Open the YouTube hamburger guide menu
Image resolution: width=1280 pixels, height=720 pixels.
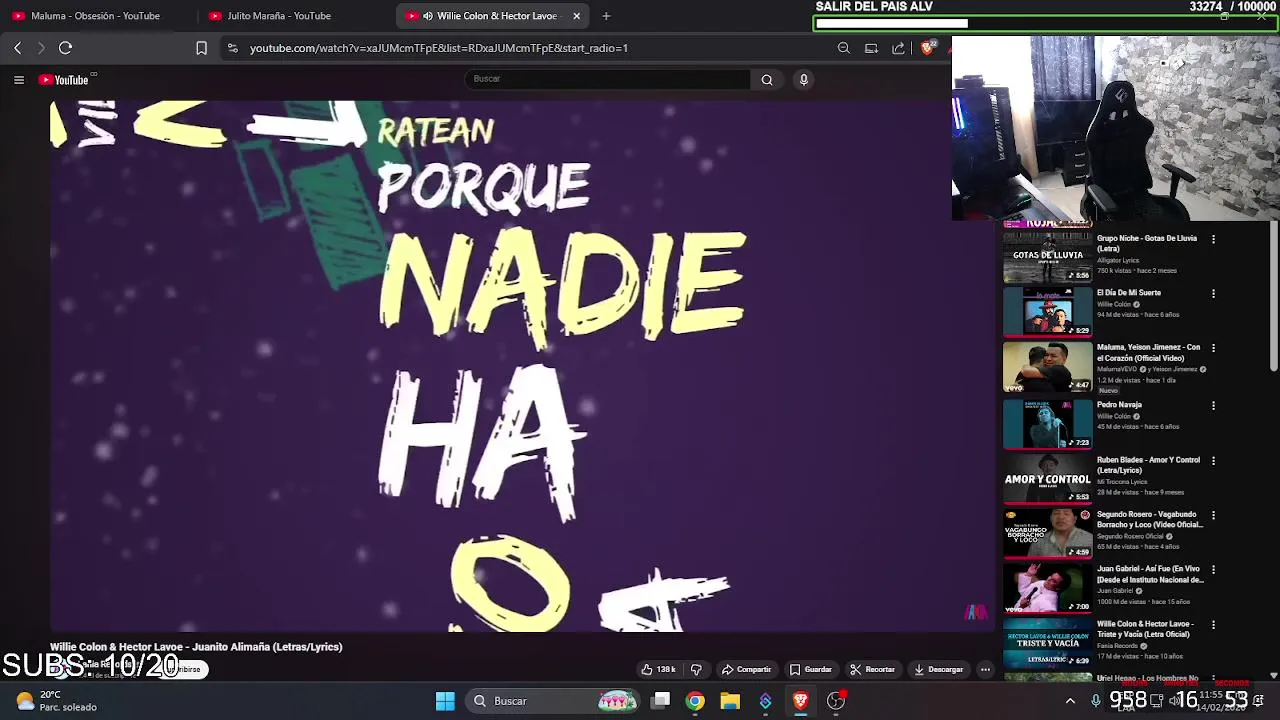[19, 80]
